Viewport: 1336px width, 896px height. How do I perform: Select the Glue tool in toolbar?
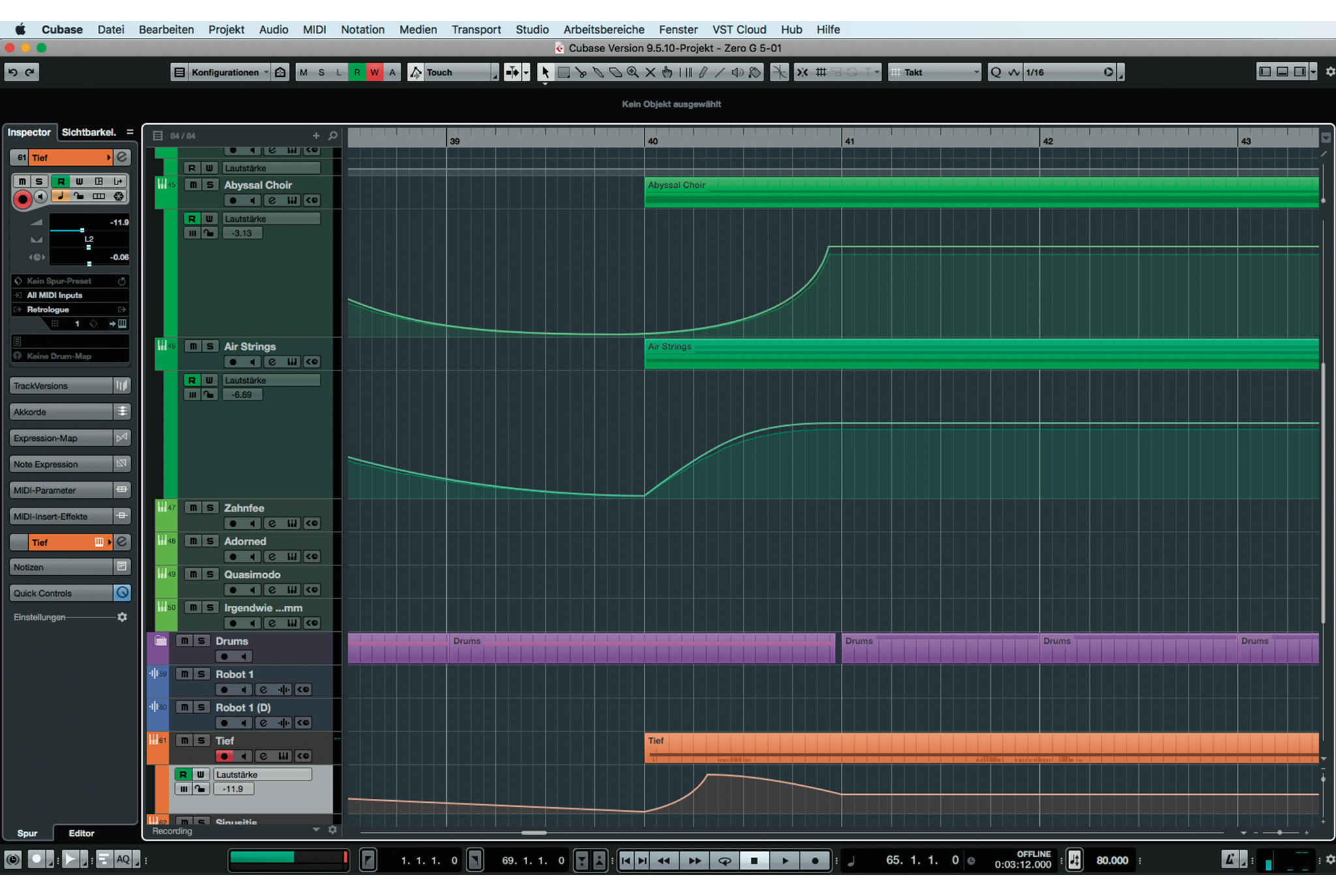(598, 72)
